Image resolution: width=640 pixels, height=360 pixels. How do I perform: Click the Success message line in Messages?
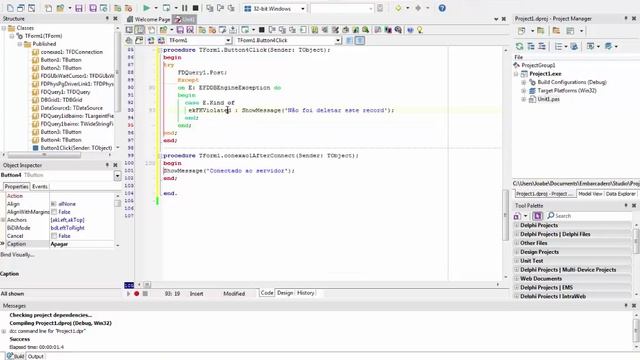(x=20, y=339)
